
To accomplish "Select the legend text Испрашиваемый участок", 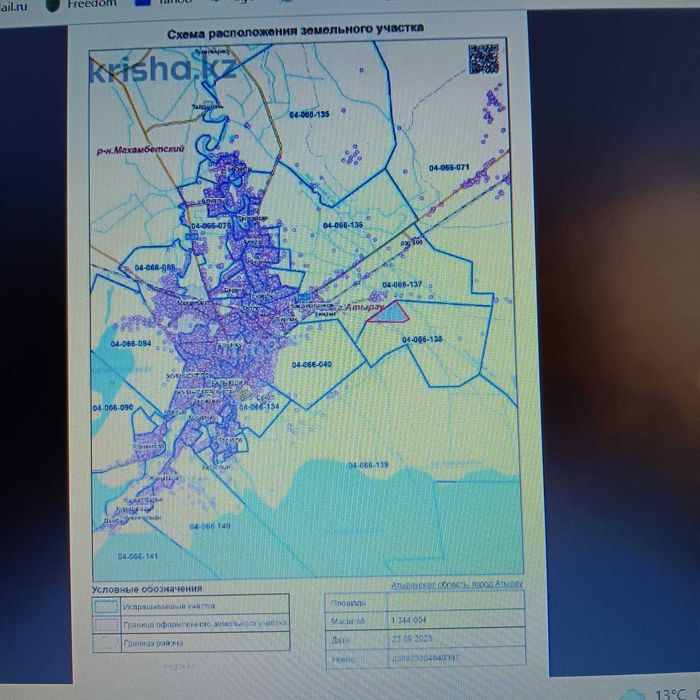I will tap(169, 606).
